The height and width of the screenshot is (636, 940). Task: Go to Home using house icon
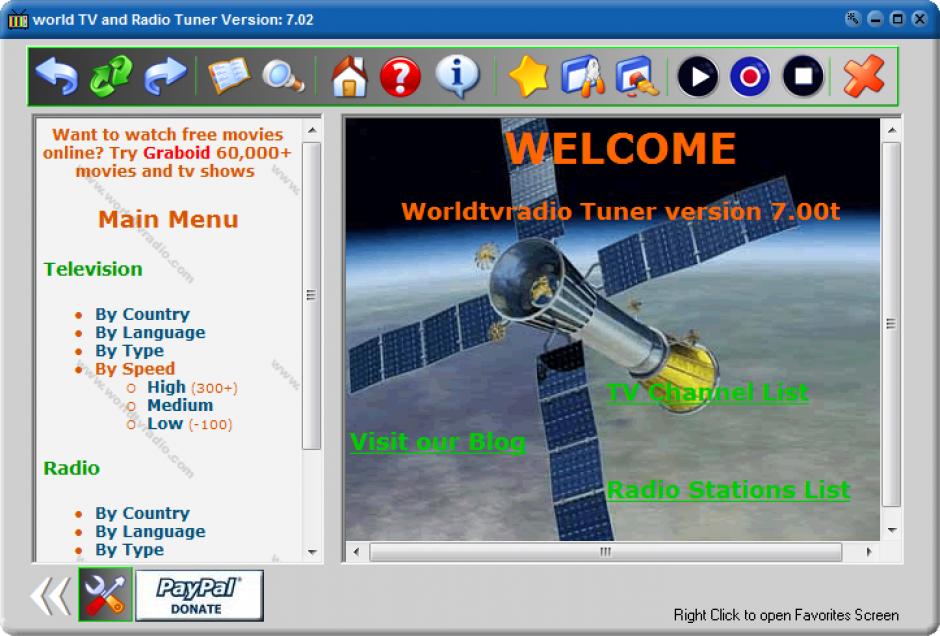coord(349,77)
